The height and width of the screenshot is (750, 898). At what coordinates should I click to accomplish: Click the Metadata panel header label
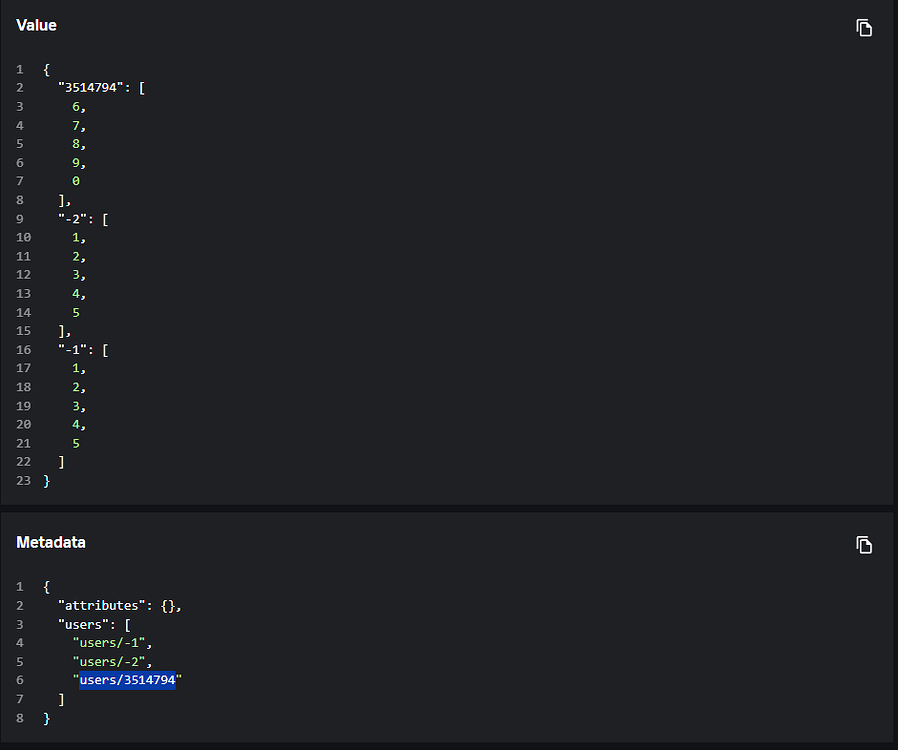(x=51, y=542)
